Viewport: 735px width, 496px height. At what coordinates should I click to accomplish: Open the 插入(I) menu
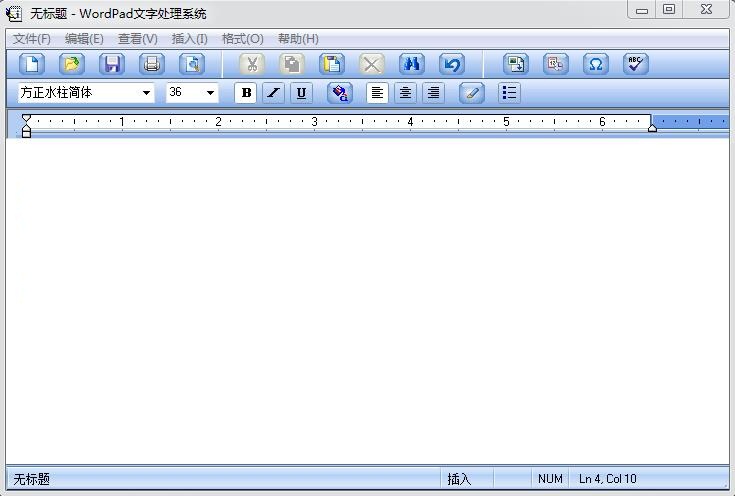tap(189, 39)
